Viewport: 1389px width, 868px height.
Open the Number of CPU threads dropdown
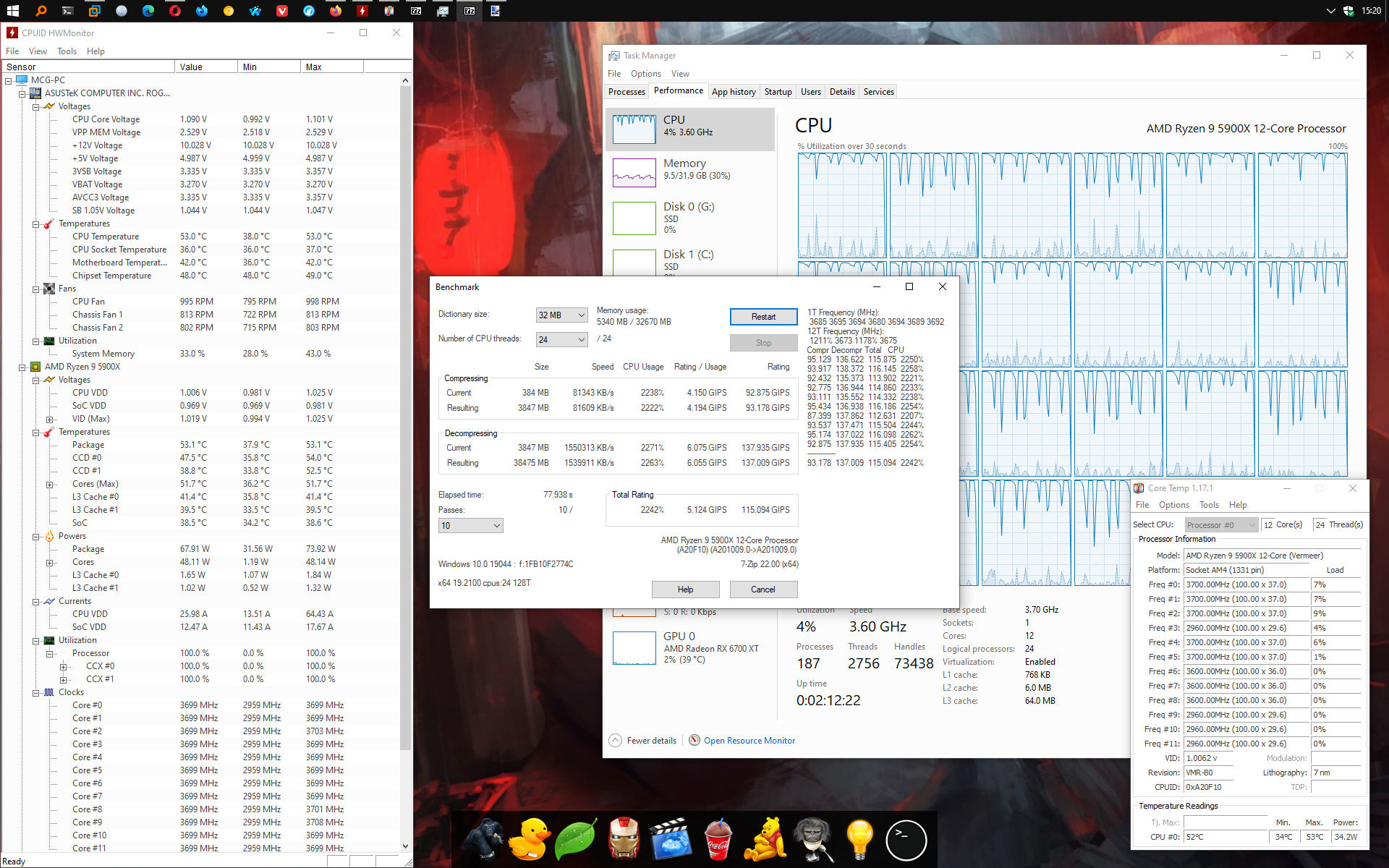[x=561, y=339]
